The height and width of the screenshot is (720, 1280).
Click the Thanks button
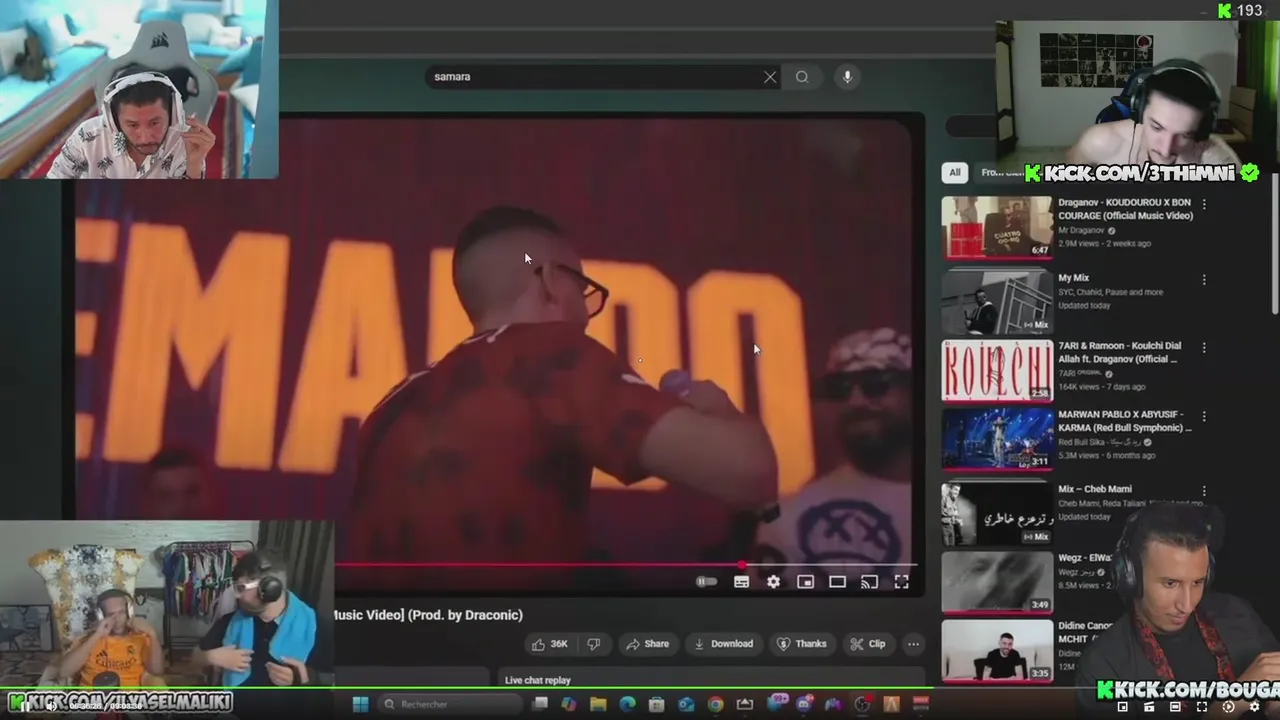pos(802,644)
